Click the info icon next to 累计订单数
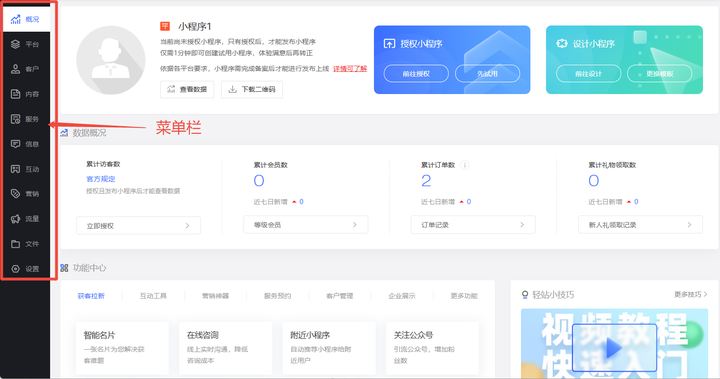720x379 pixels. [465, 165]
